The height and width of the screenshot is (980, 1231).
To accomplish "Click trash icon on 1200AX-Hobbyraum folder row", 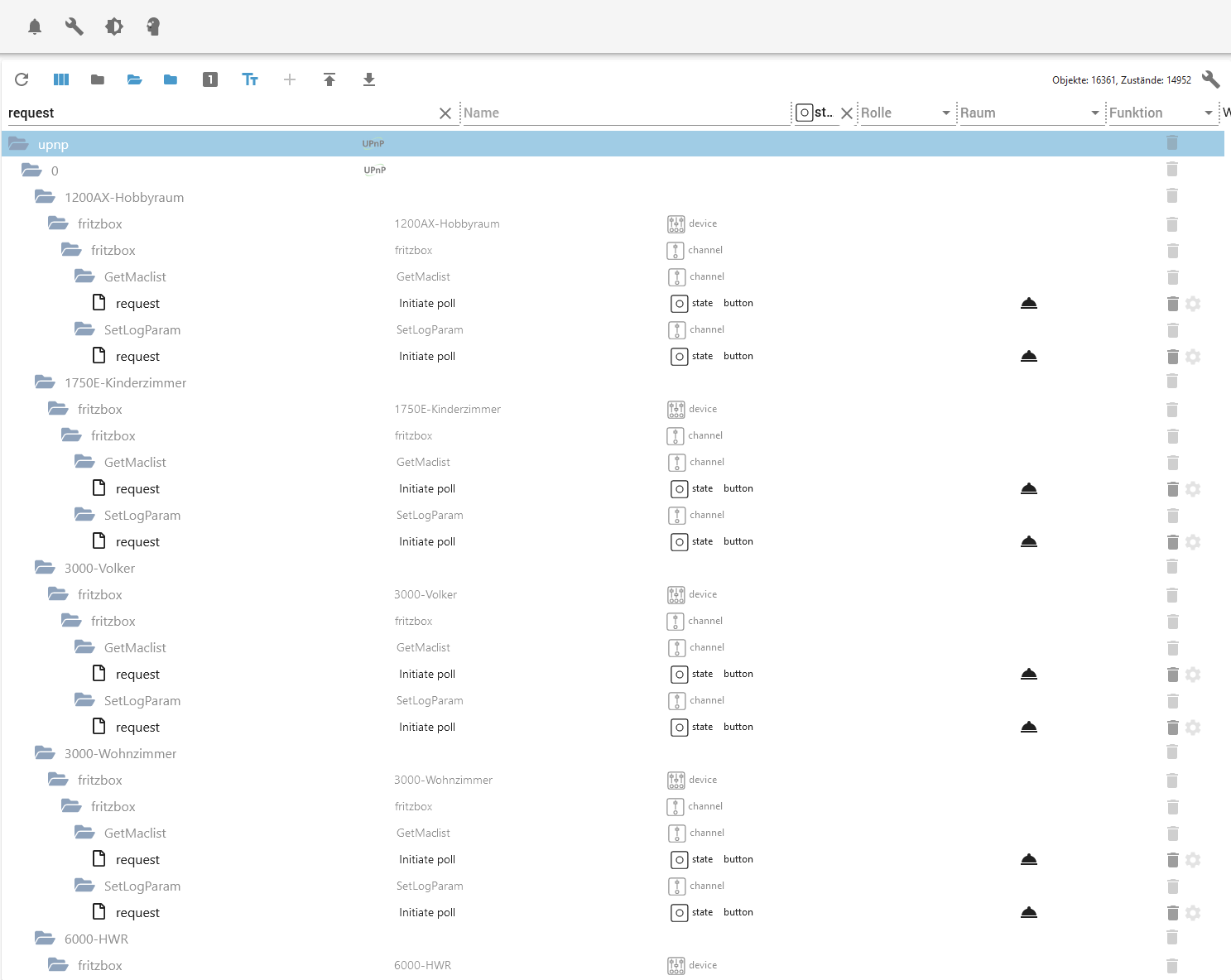I will (x=1172, y=196).
